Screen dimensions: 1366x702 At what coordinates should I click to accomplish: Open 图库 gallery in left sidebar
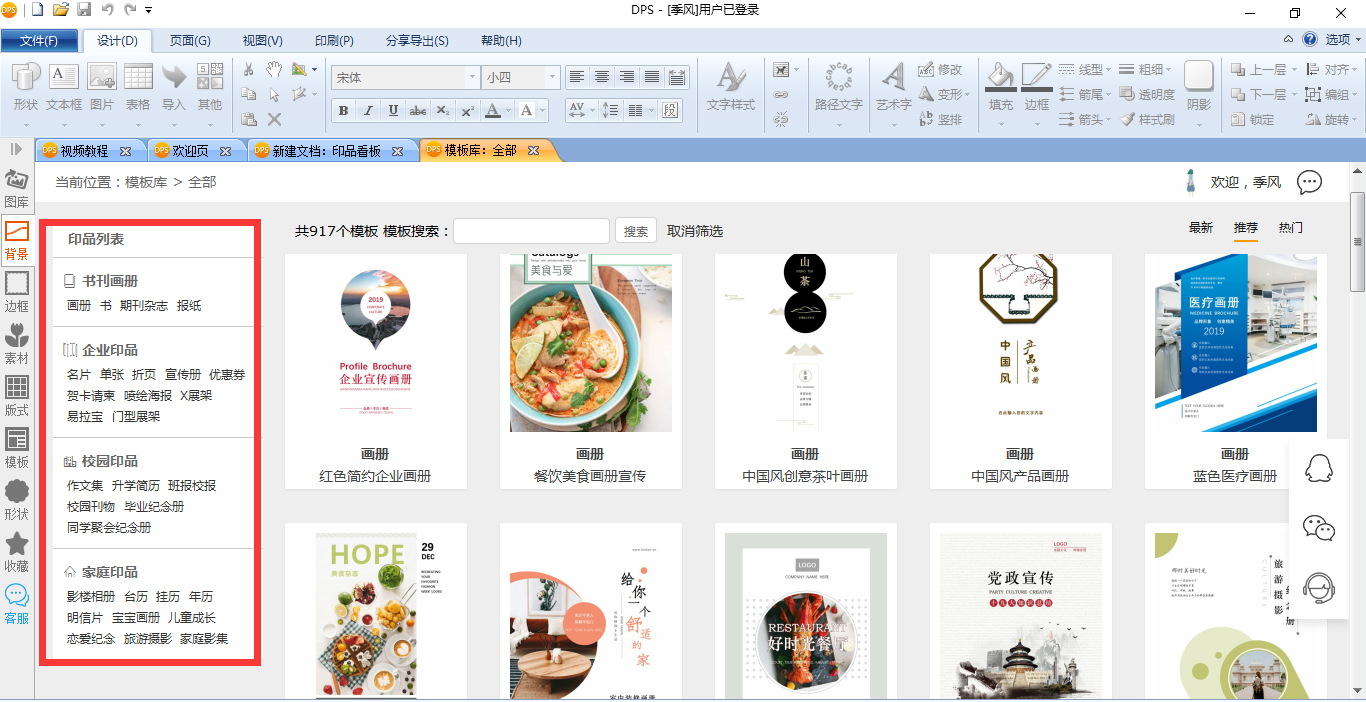tap(17, 188)
